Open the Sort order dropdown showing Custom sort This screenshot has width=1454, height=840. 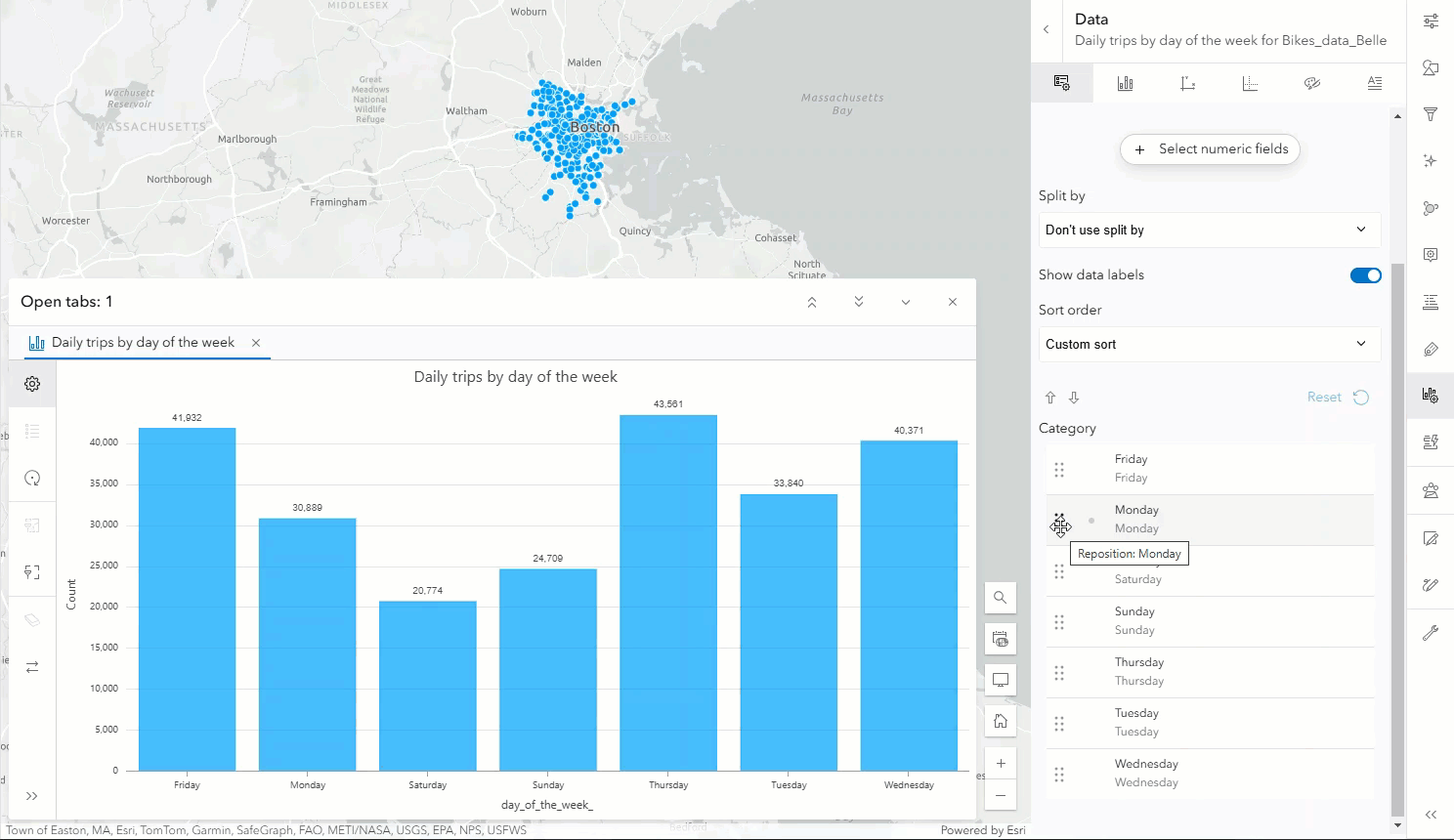click(x=1209, y=344)
